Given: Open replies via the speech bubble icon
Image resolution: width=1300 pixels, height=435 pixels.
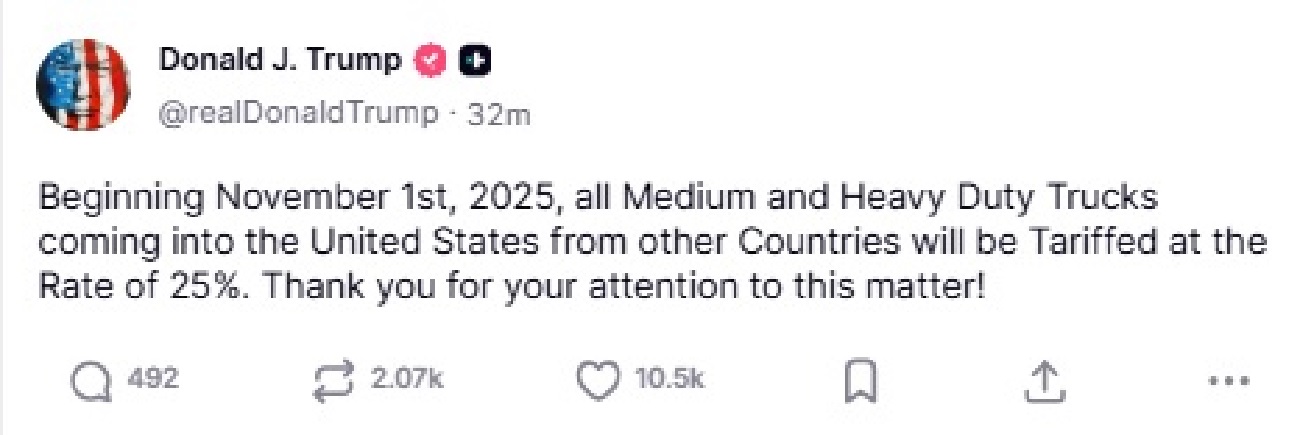Looking at the screenshot, I should 92,381.
